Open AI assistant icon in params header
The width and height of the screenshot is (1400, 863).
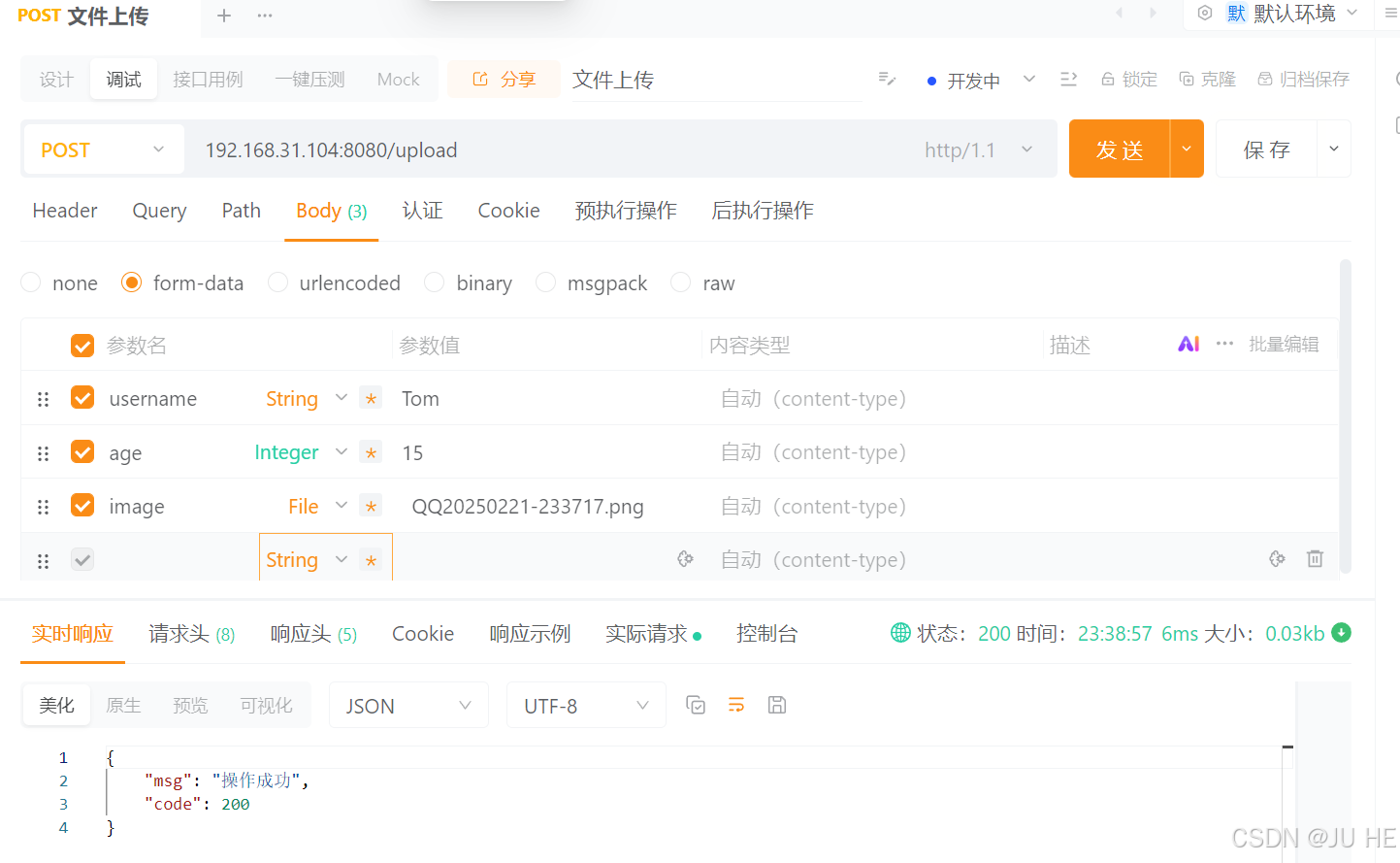coord(1188,344)
